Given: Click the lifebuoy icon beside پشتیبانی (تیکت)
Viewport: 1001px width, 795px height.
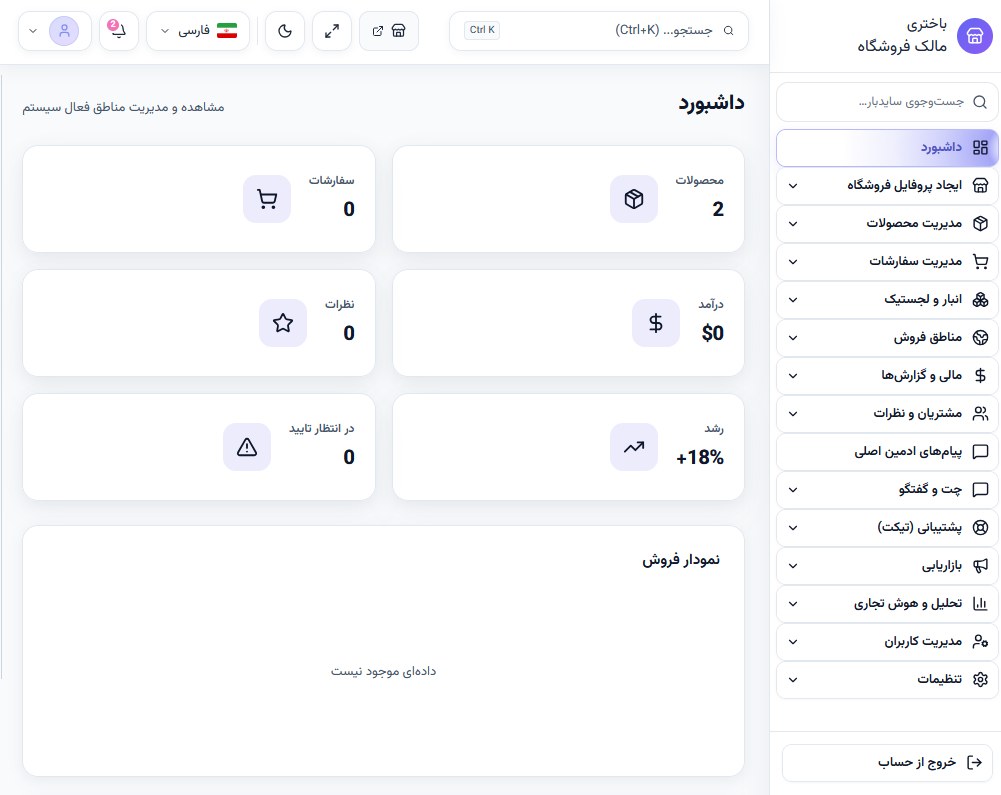Looking at the screenshot, I should (980, 527).
